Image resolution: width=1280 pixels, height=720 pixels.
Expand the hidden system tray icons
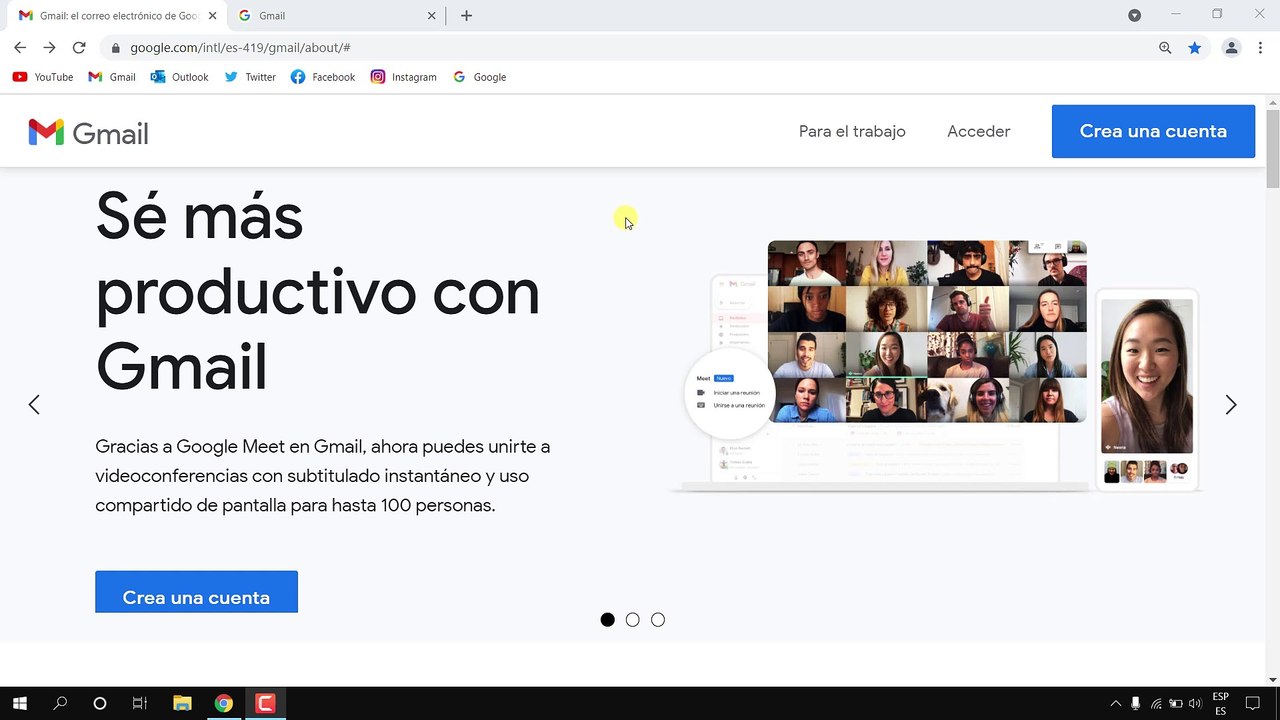point(1115,704)
